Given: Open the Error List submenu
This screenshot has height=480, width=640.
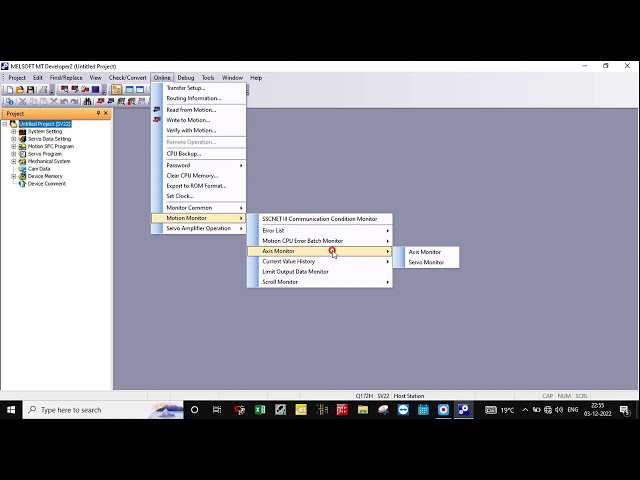Looking at the screenshot, I should (320, 231).
